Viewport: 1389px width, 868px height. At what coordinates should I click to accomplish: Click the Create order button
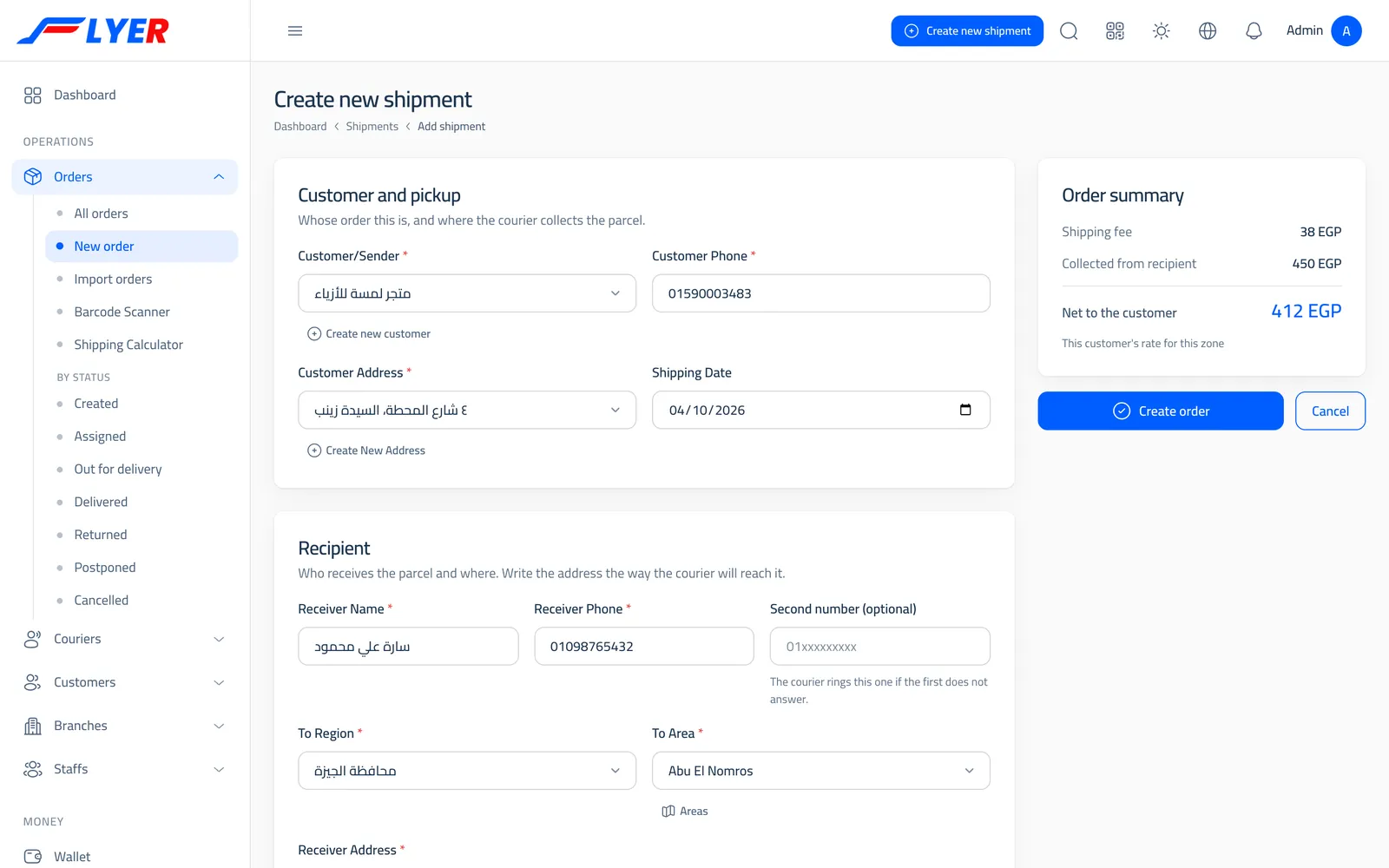pyautogui.click(x=1161, y=411)
